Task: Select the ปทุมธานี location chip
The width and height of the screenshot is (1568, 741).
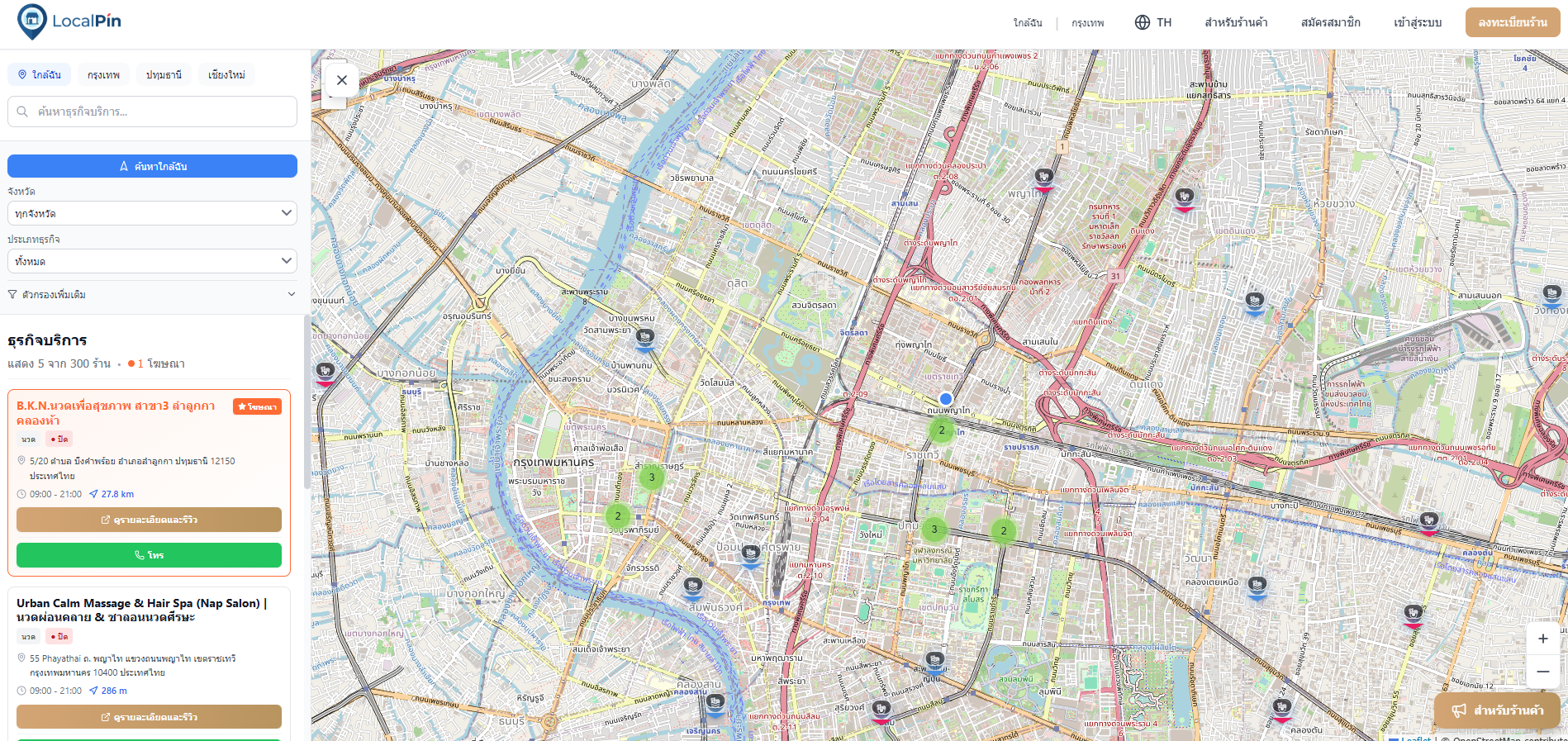Action: [x=164, y=74]
